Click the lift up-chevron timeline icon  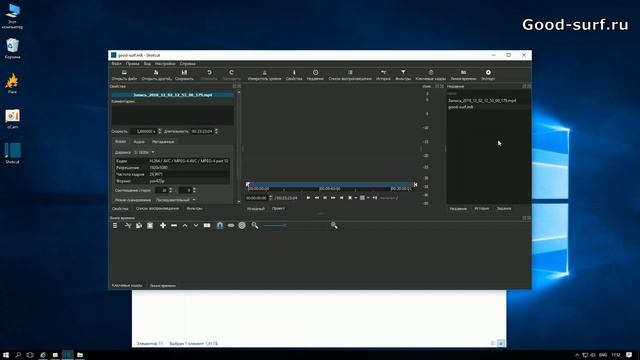[x=185, y=225]
